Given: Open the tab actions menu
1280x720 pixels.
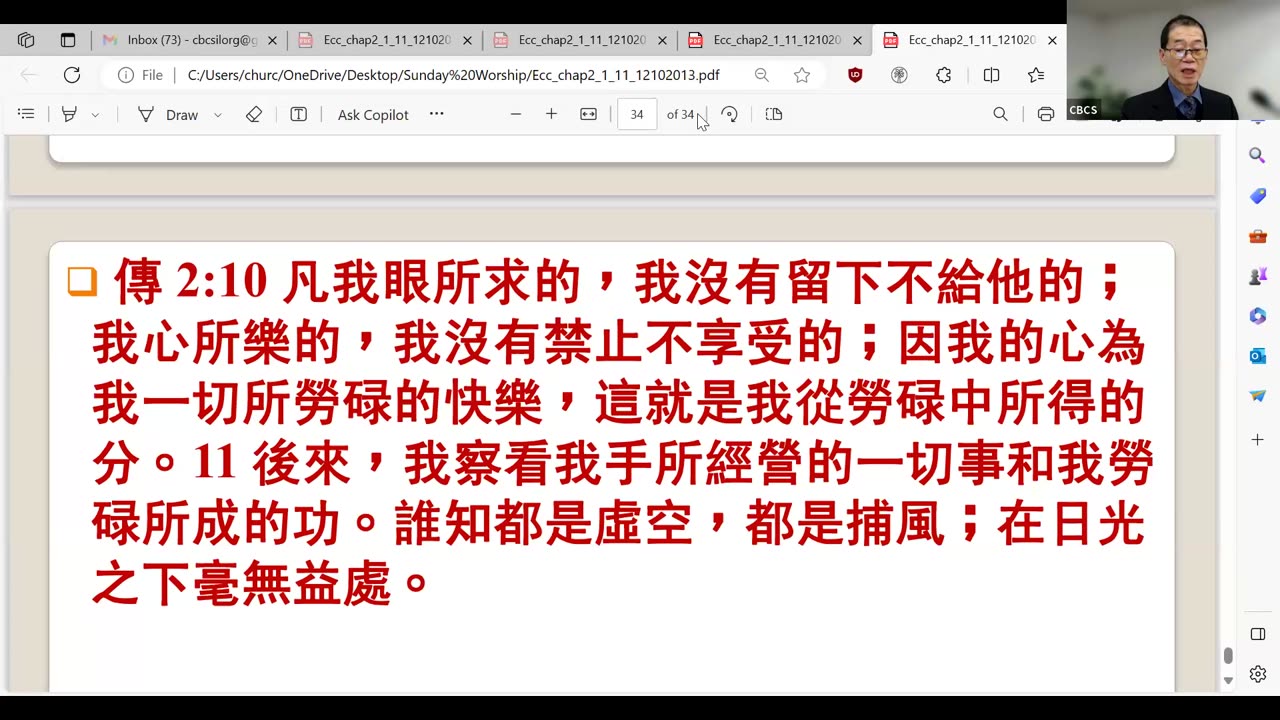Looking at the screenshot, I should tap(68, 40).
